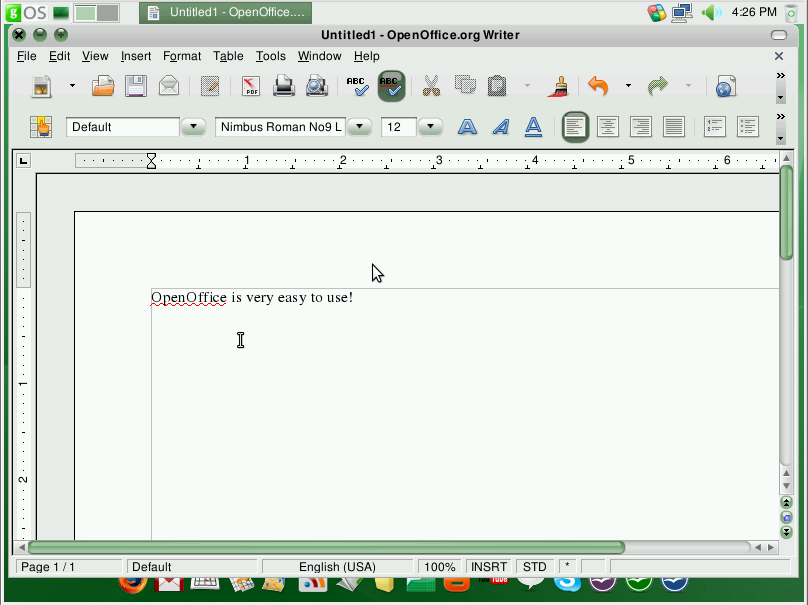Click the Edit File pencil icon

(210, 86)
